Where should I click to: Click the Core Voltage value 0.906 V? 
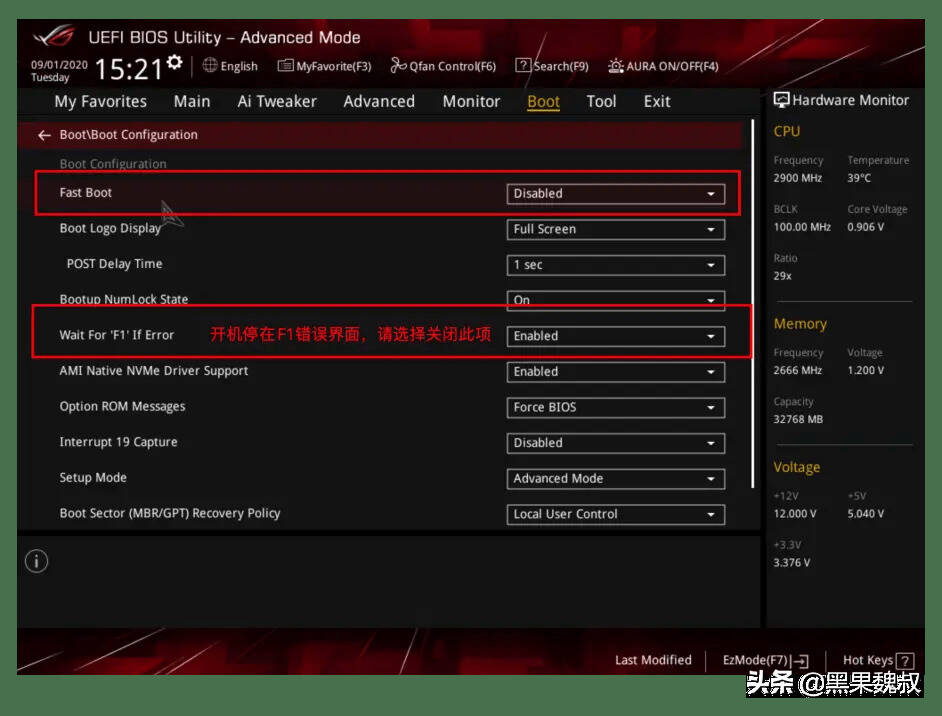tap(866, 227)
